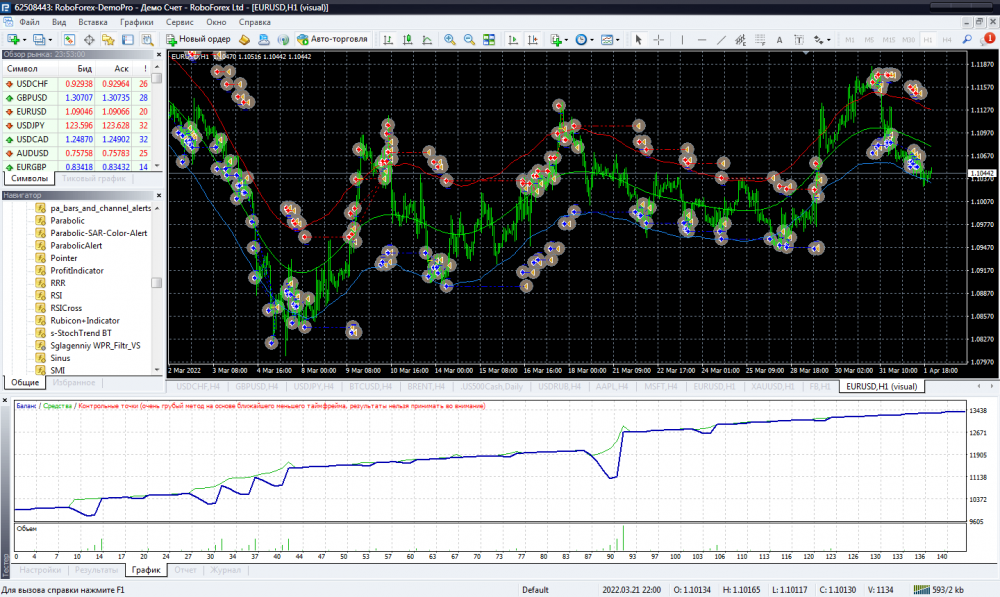
Task: Open the tile windows layout icon
Action: 489,39
